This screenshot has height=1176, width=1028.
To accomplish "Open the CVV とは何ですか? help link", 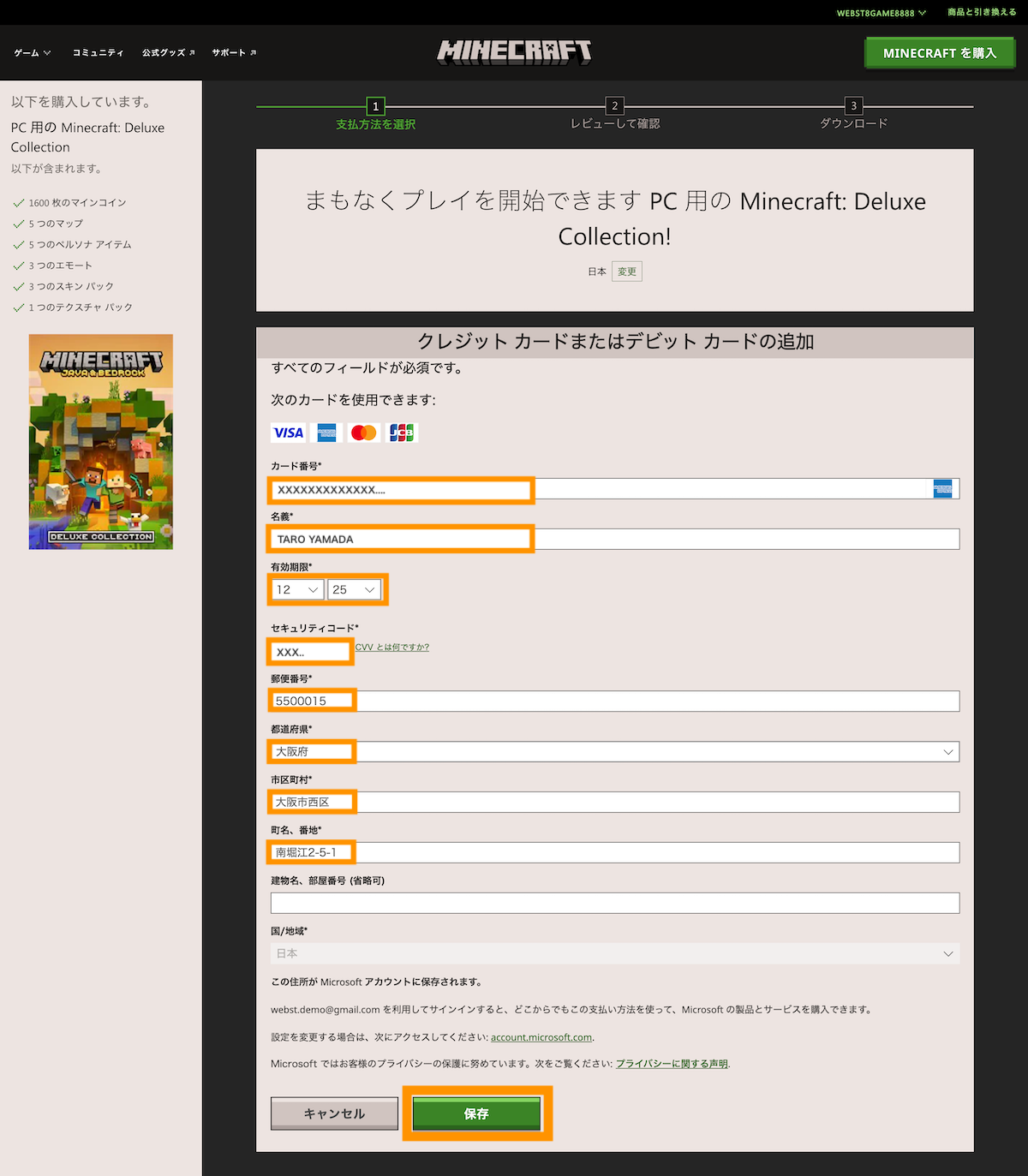I will pyautogui.click(x=392, y=647).
